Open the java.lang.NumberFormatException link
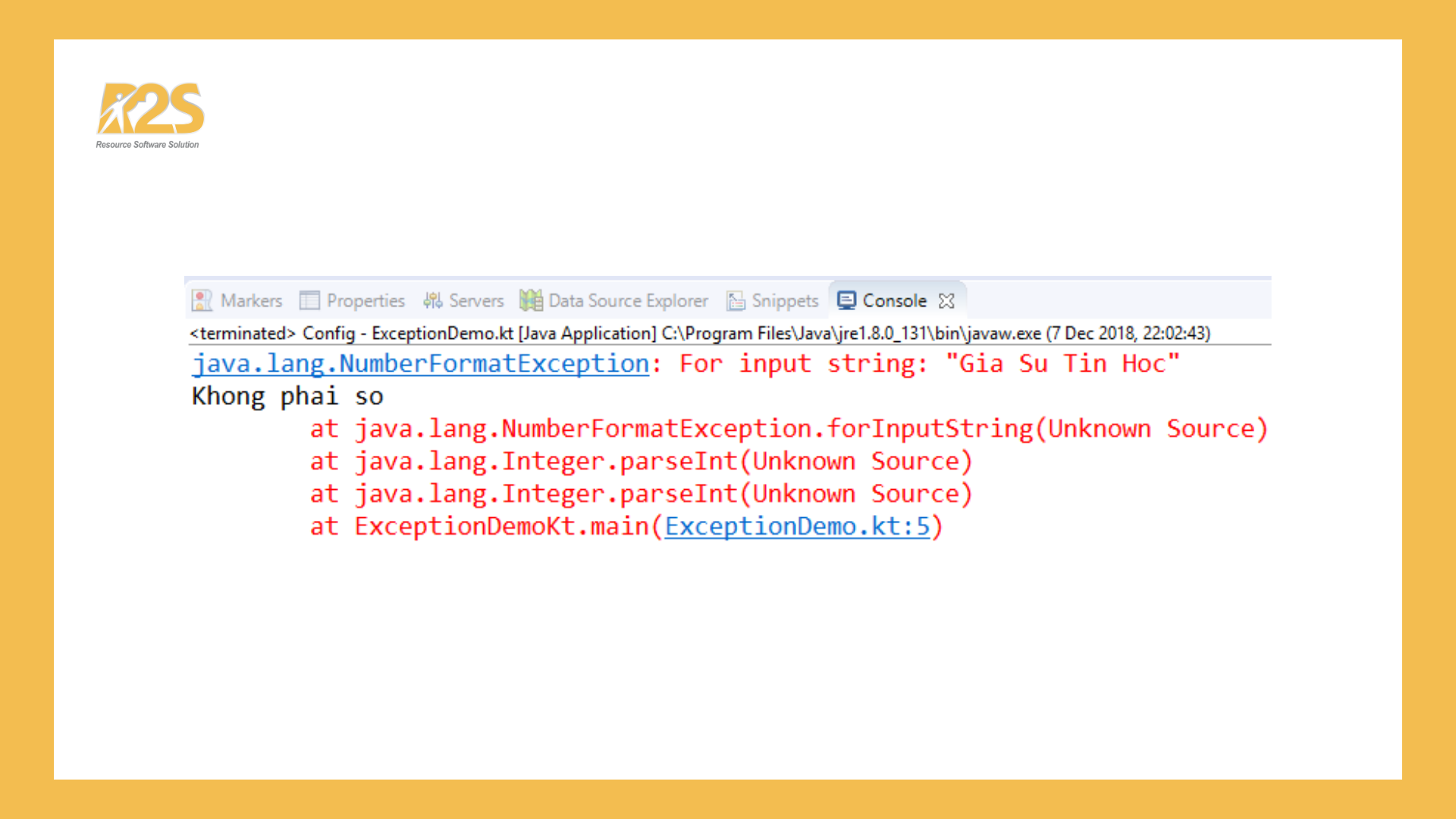This screenshot has width=1456, height=819. click(421, 364)
